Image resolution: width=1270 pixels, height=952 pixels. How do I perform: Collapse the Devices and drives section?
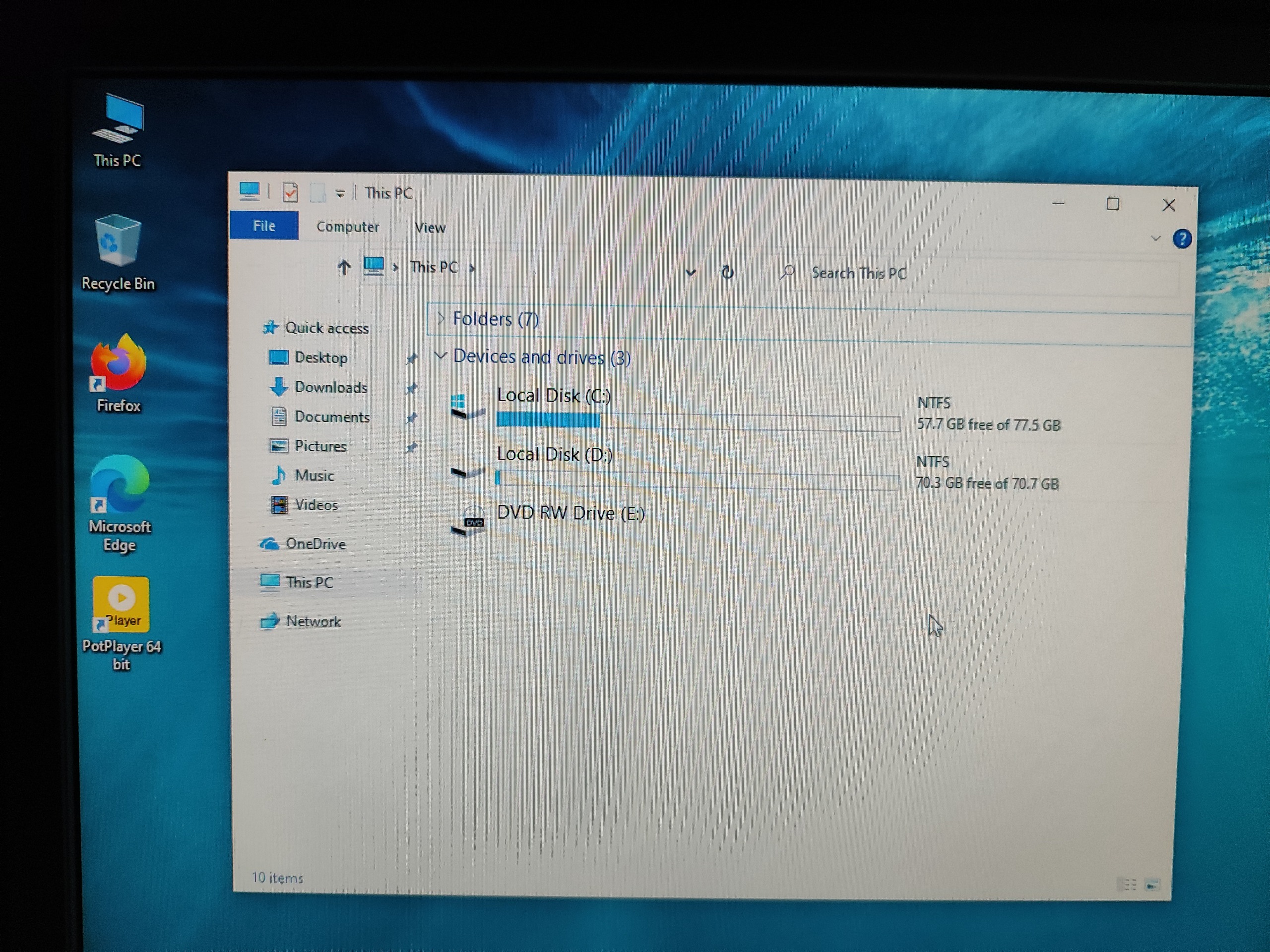[441, 356]
